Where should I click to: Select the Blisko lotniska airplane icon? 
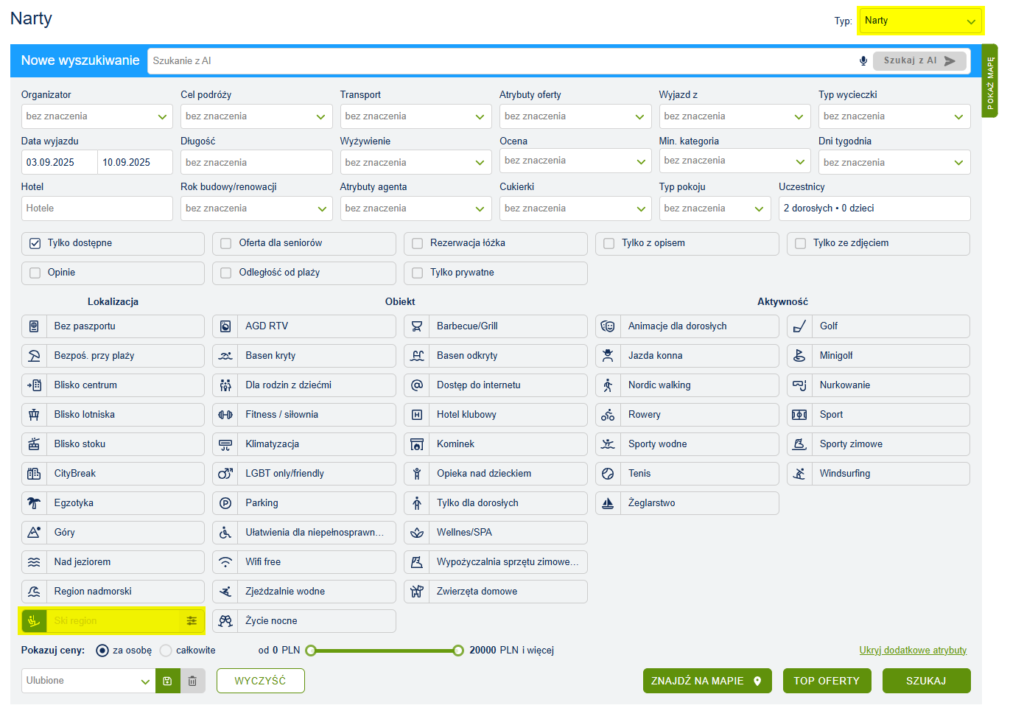click(34, 414)
